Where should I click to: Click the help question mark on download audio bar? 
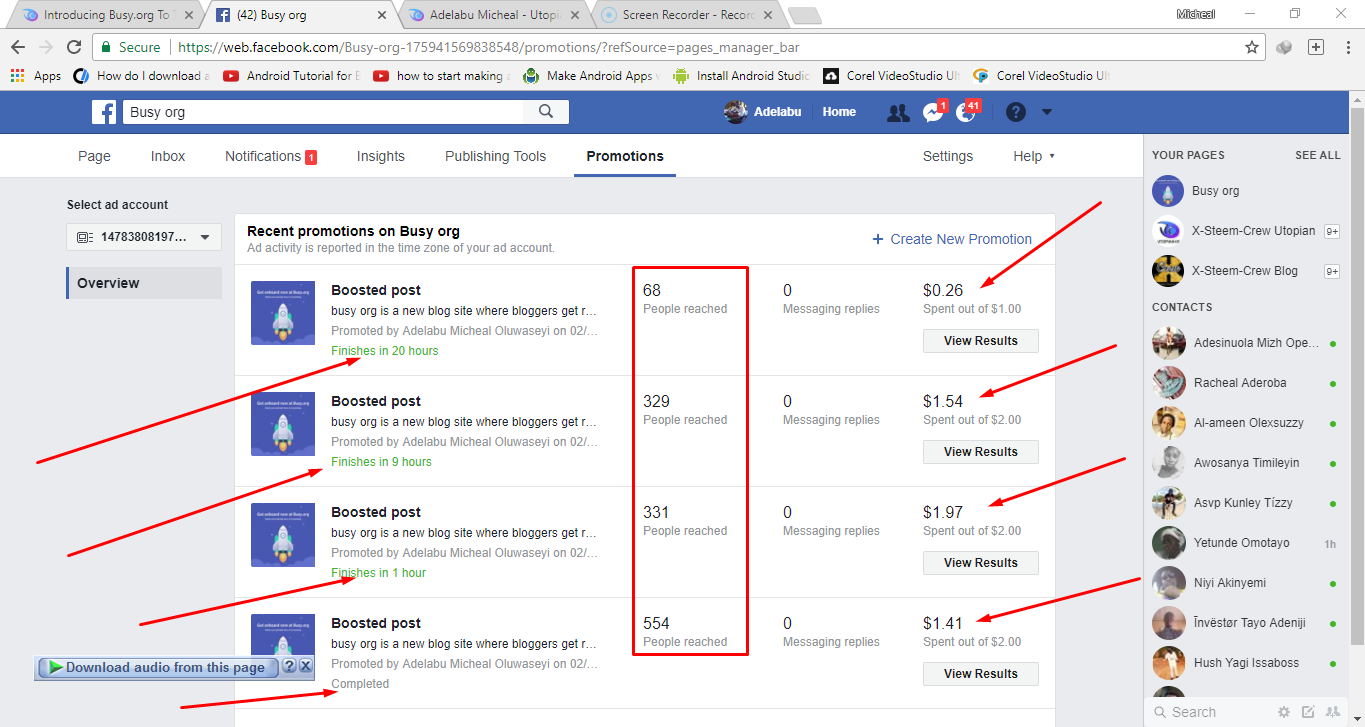coord(289,666)
